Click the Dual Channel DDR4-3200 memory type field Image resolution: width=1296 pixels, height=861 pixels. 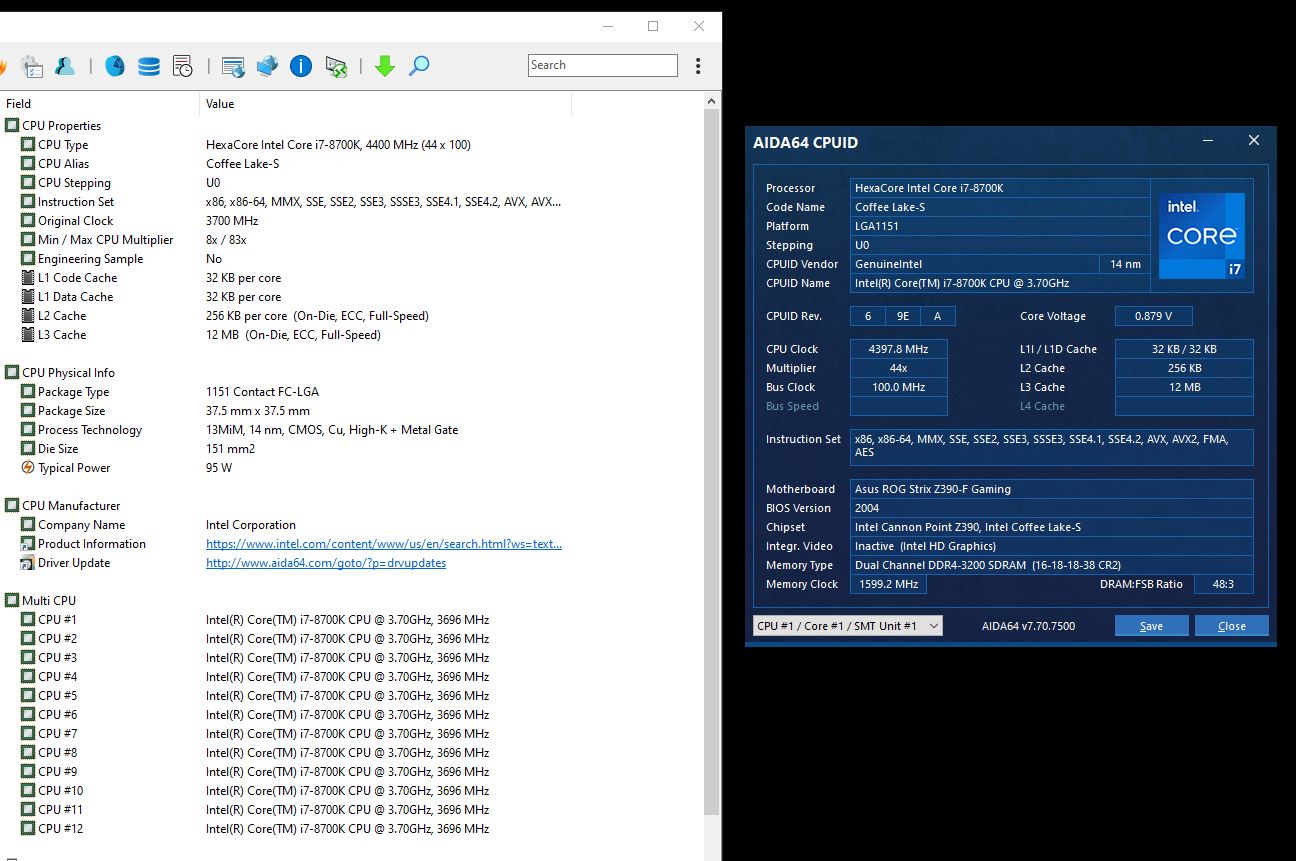coord(1052,565)
